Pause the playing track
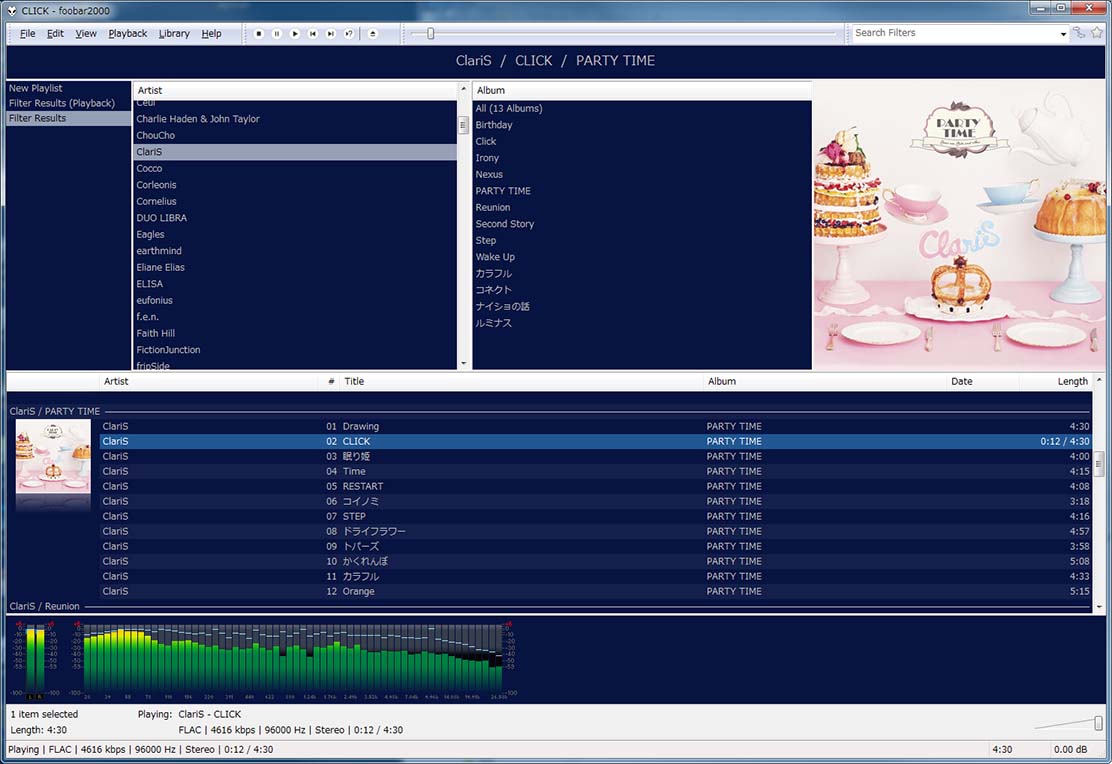 click(277, 33)
